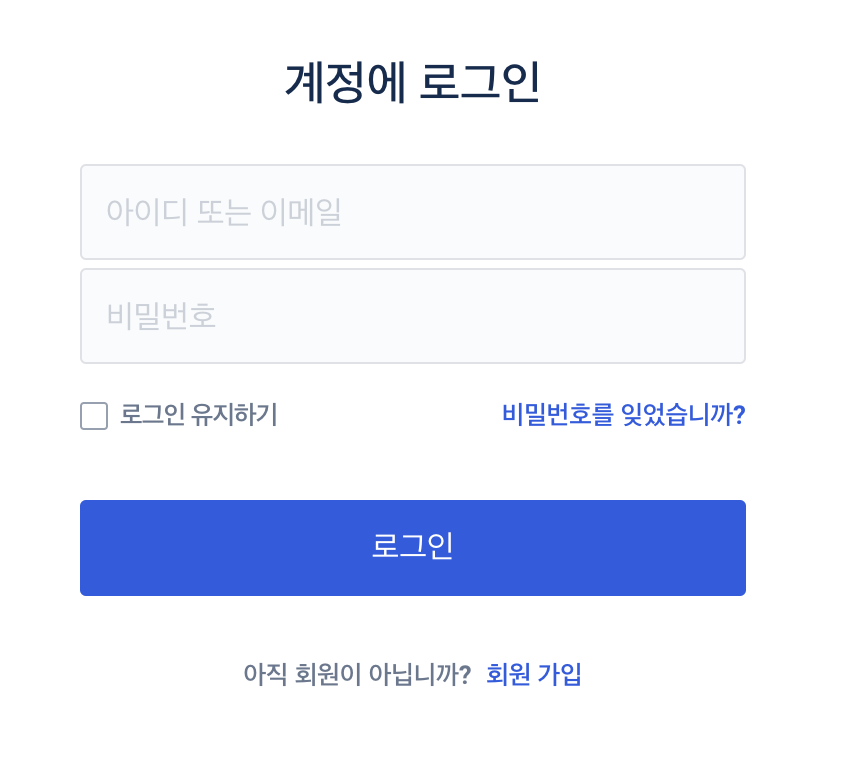Click the 로그인 유지하기 label text

199,414
